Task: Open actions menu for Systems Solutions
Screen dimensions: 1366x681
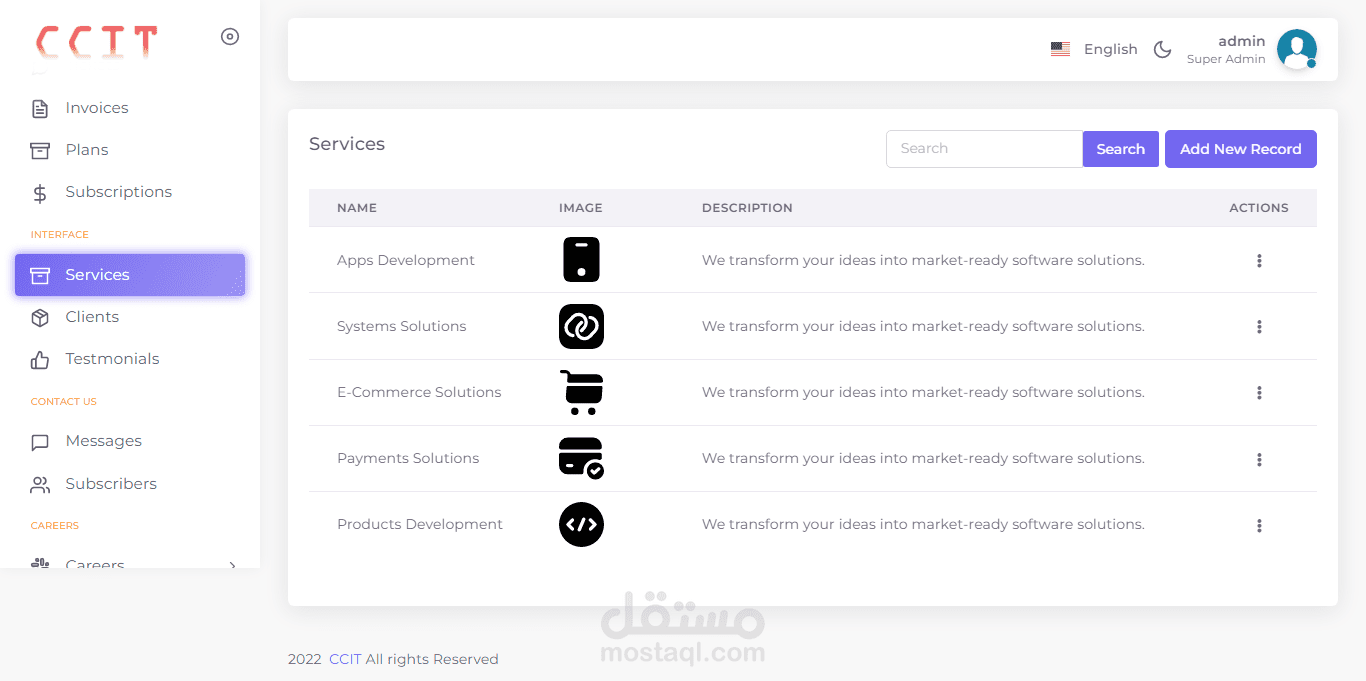Action: (1259, 327)
